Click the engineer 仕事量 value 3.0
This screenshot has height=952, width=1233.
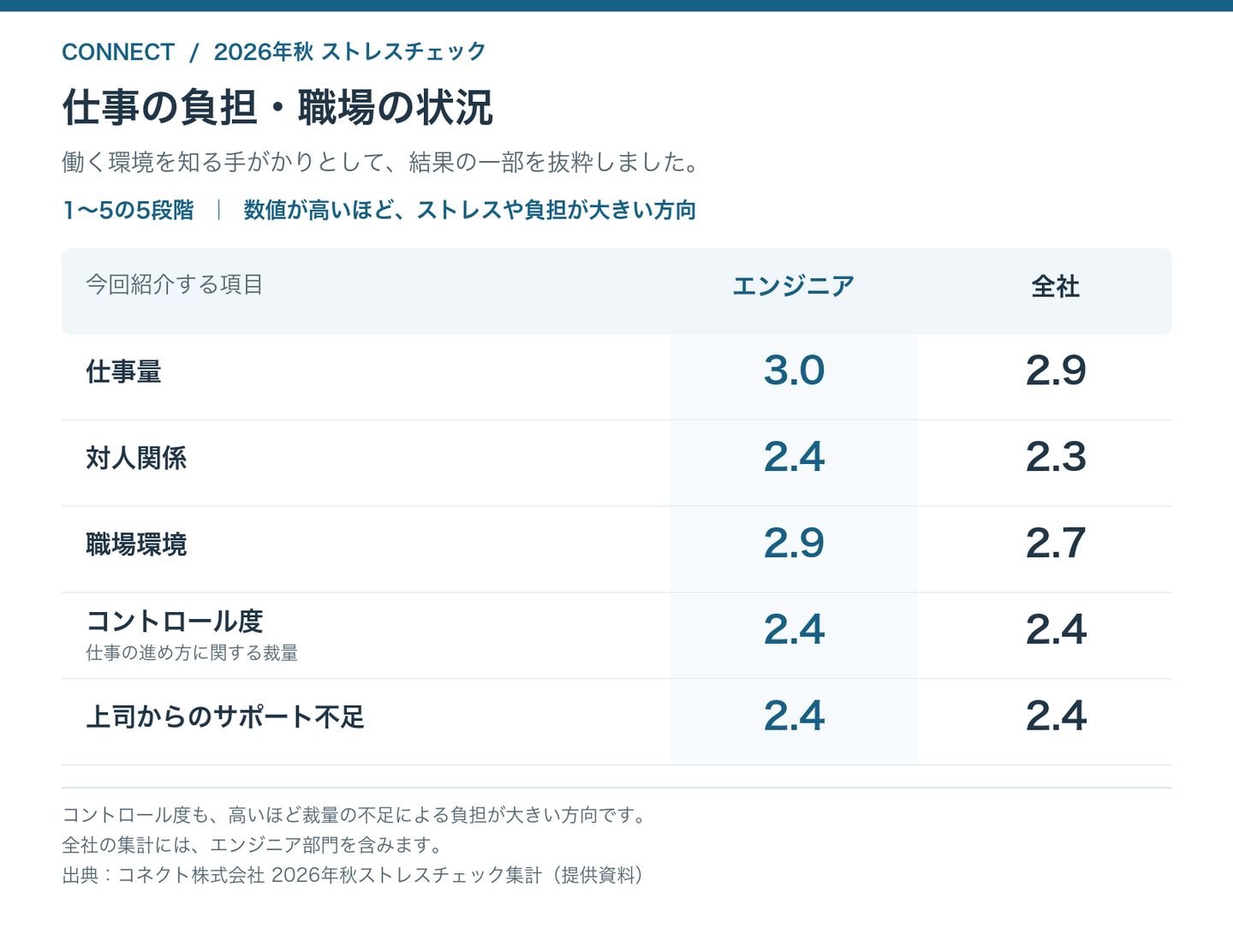pyautogui.click(x=794, y=370)
